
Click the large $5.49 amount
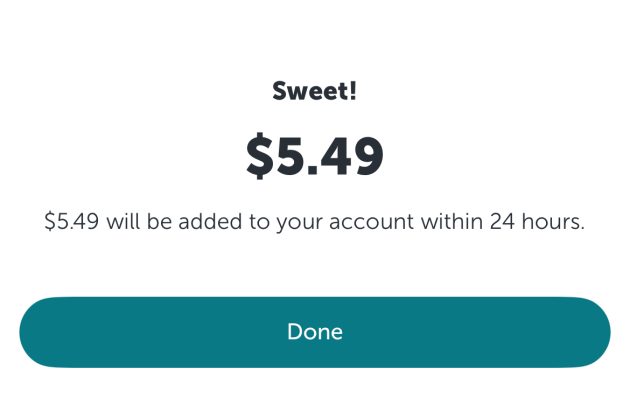[315, 155]
